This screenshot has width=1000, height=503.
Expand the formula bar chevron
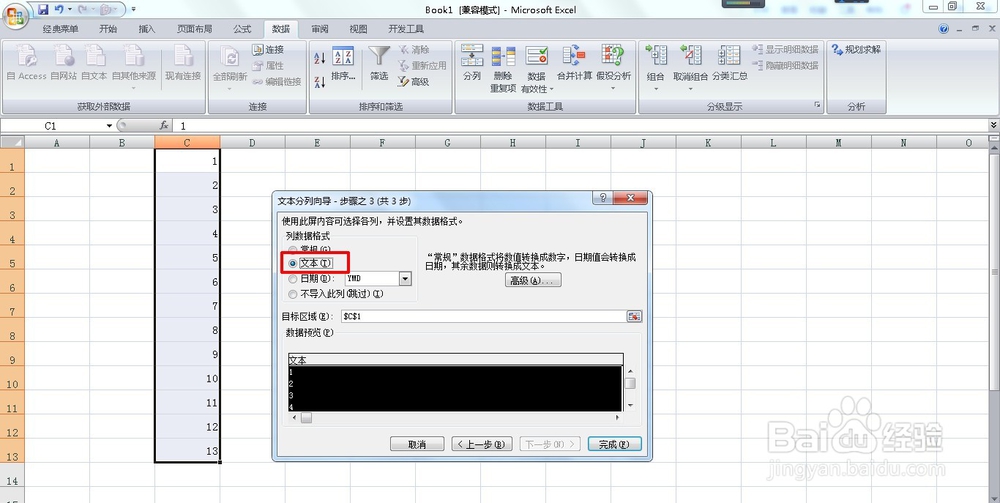coord(994,126)
